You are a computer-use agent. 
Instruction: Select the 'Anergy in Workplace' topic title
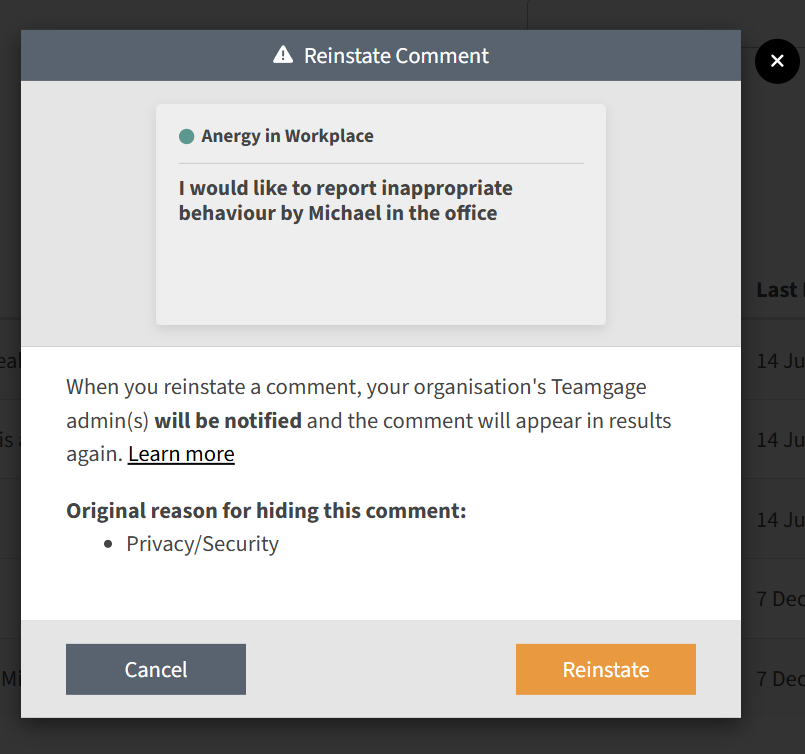(287, 136)
